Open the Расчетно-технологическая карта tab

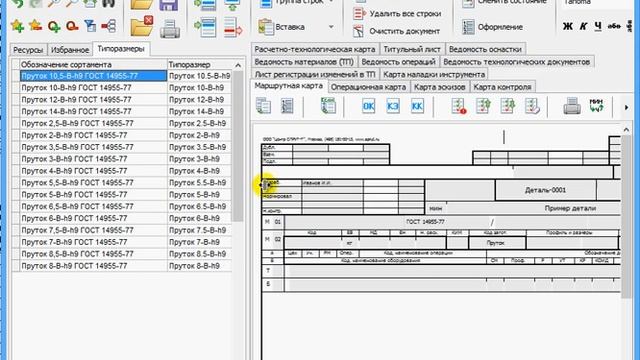(315, 49)
